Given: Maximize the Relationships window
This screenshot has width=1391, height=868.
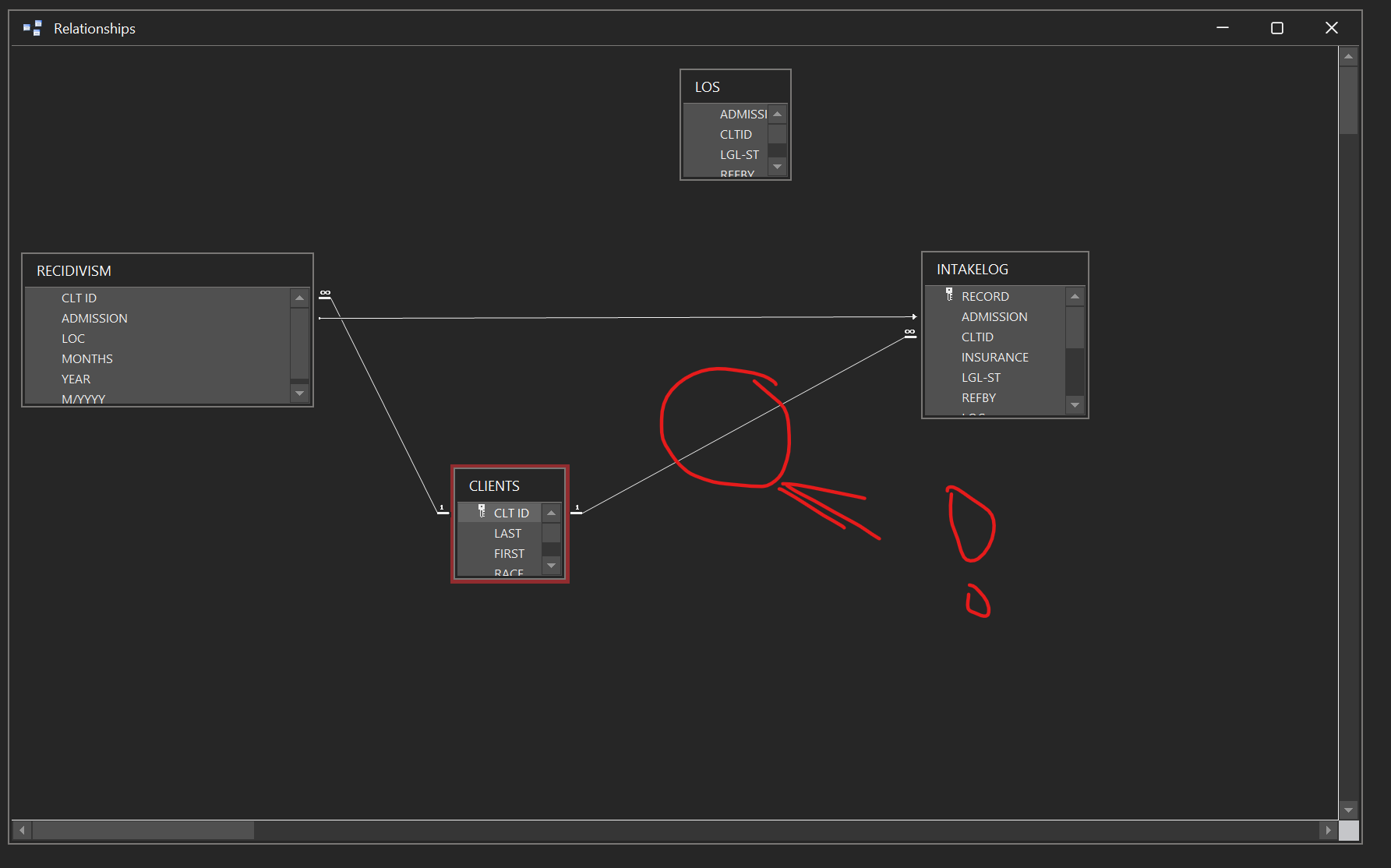Looking at the screenshot, I should 1277,28.
